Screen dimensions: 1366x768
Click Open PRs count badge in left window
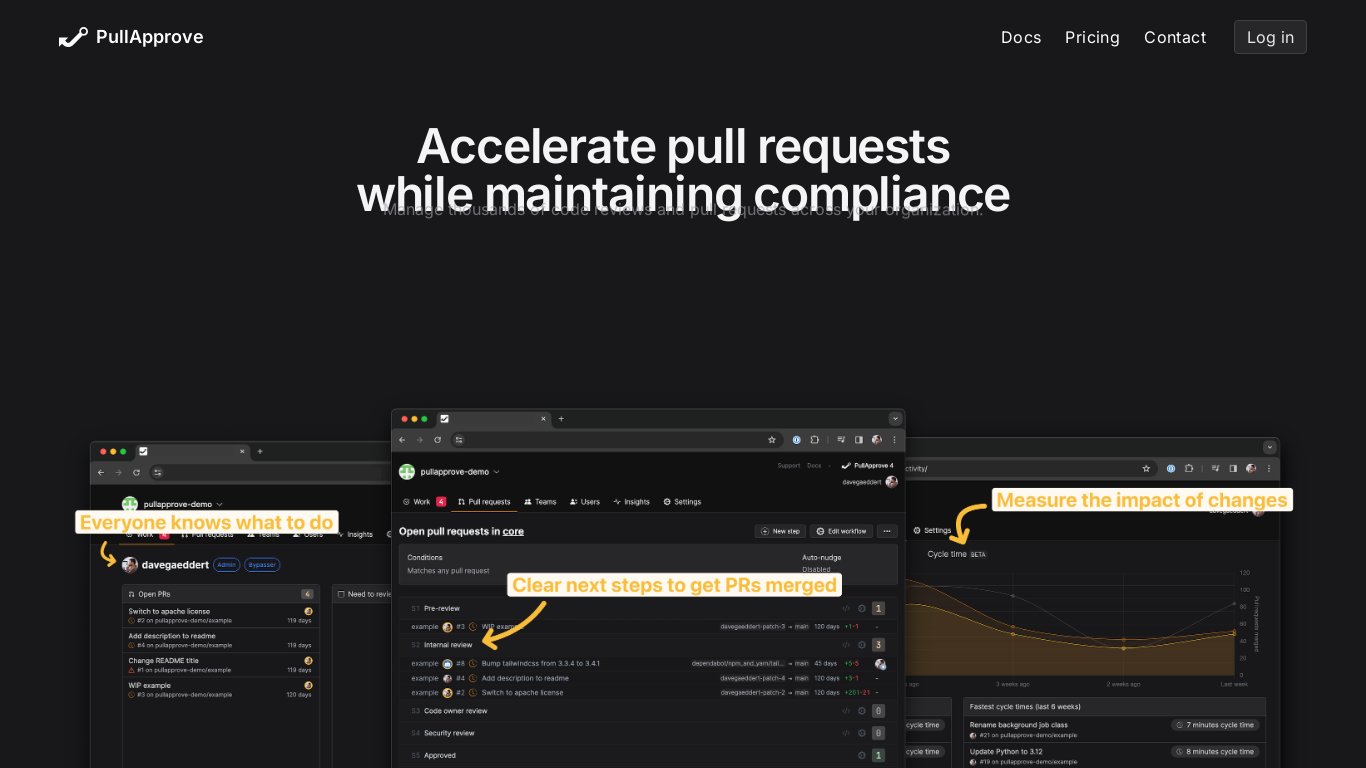tap(307, 594)
